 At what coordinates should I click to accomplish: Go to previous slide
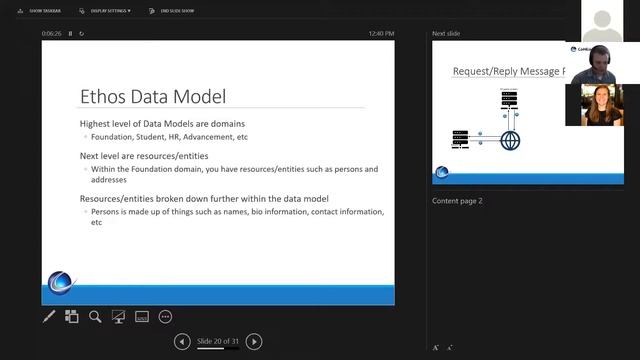point(182,342)
